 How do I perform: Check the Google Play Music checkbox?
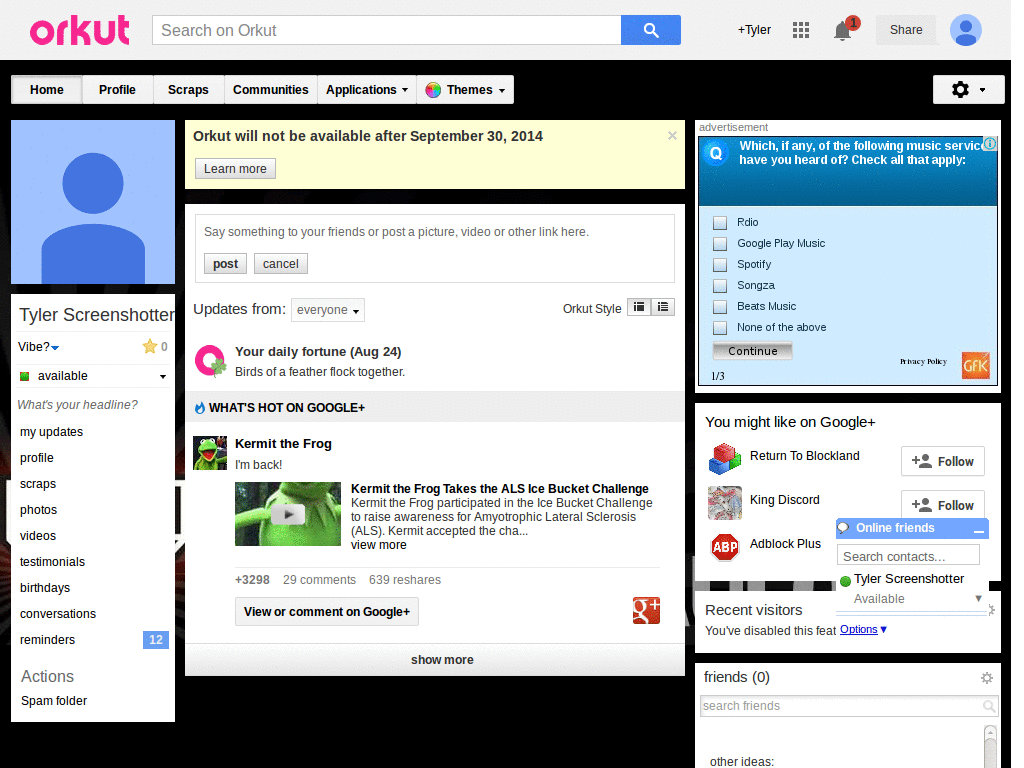coord(720,244)
